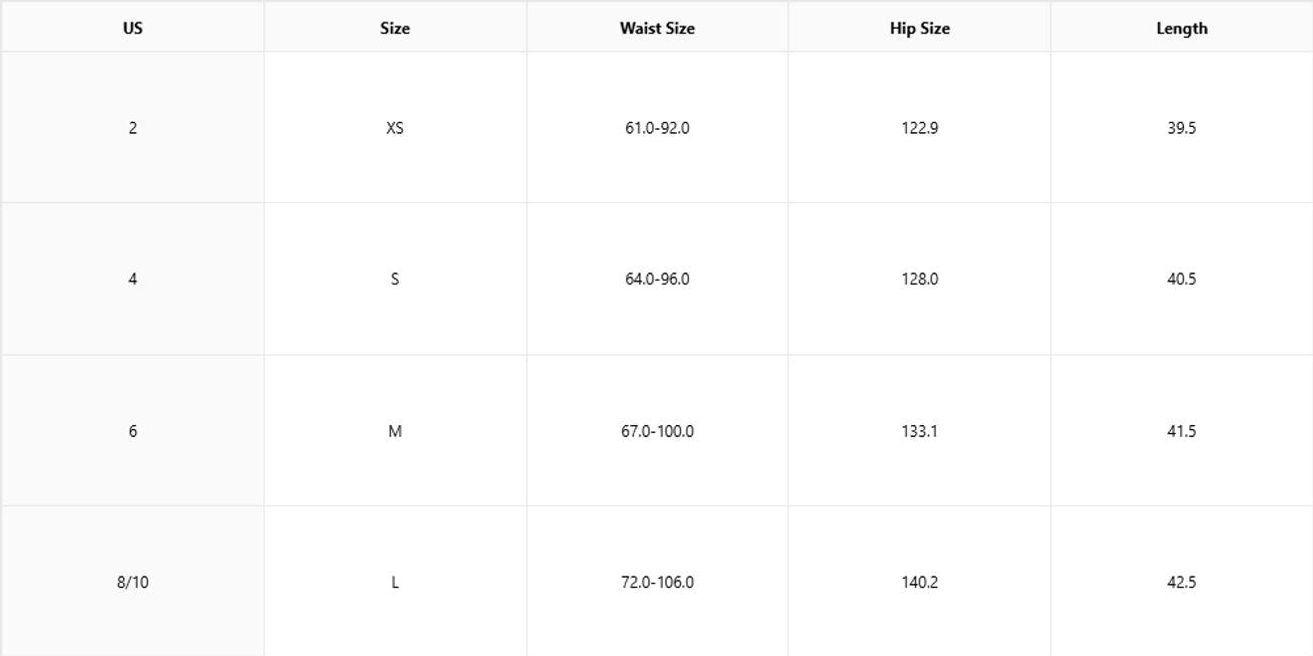The image size is (1313, 656).
Task: Click the Size column header
Action: [x=395, y=28]
